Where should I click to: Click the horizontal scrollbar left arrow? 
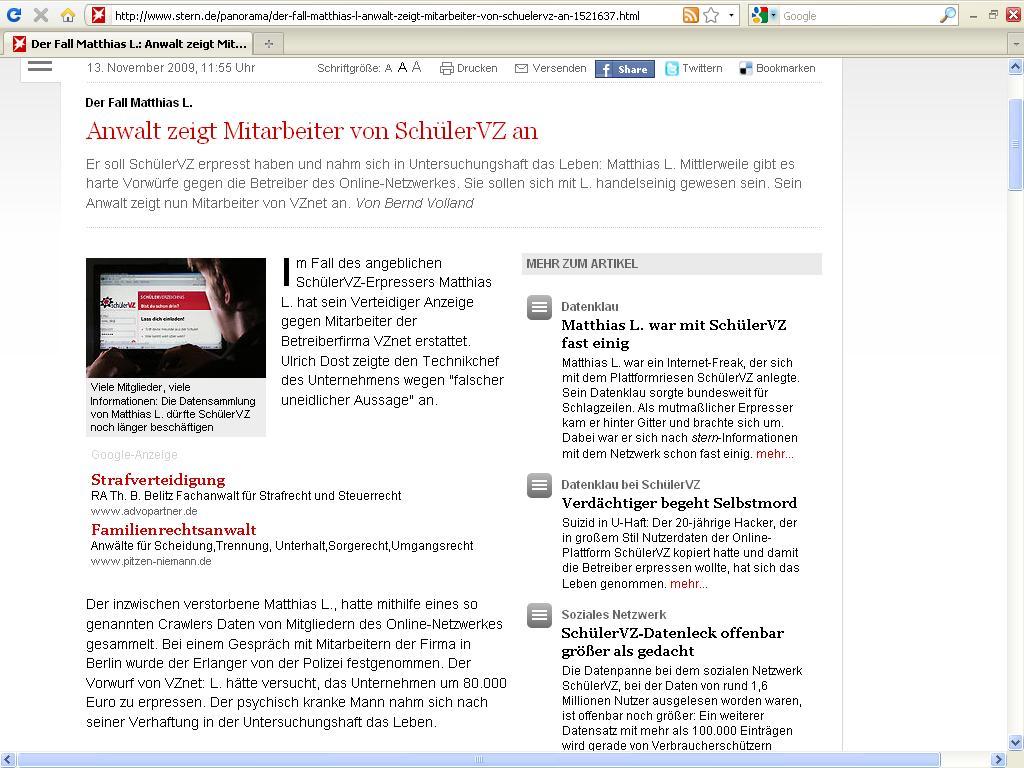point(8,760)
